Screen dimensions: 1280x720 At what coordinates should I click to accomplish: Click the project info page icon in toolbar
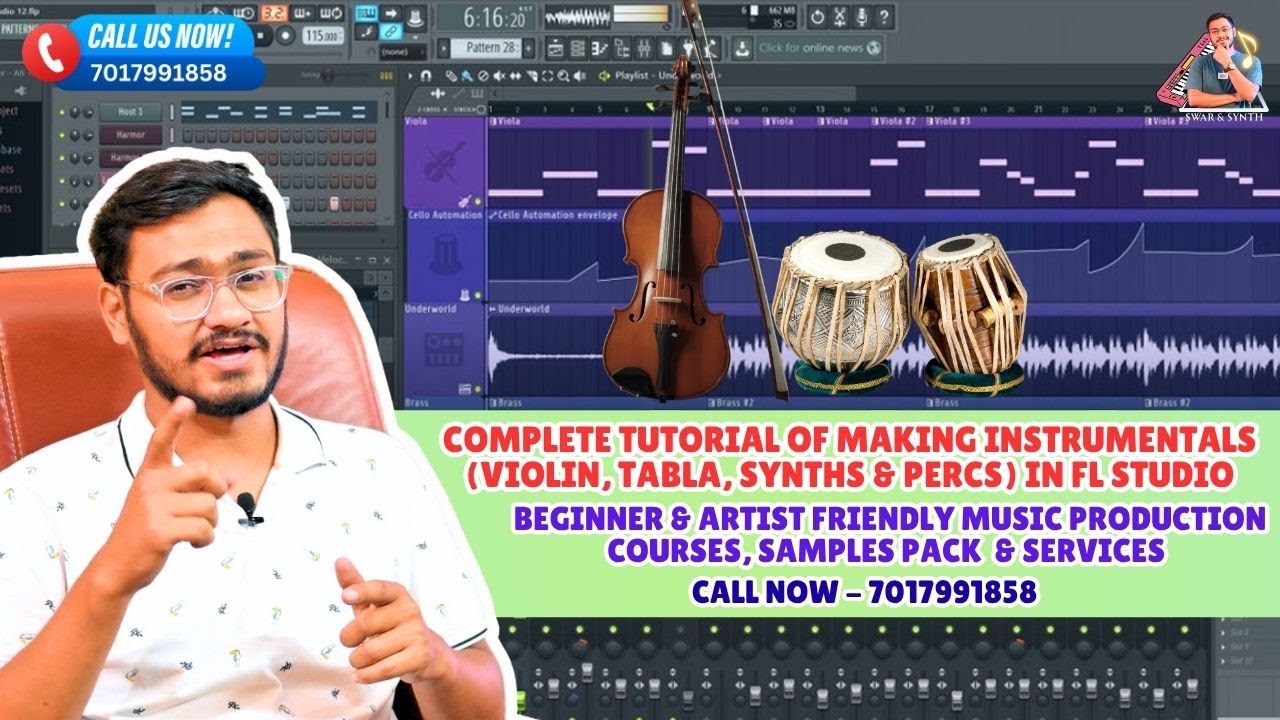pos(666,49)
